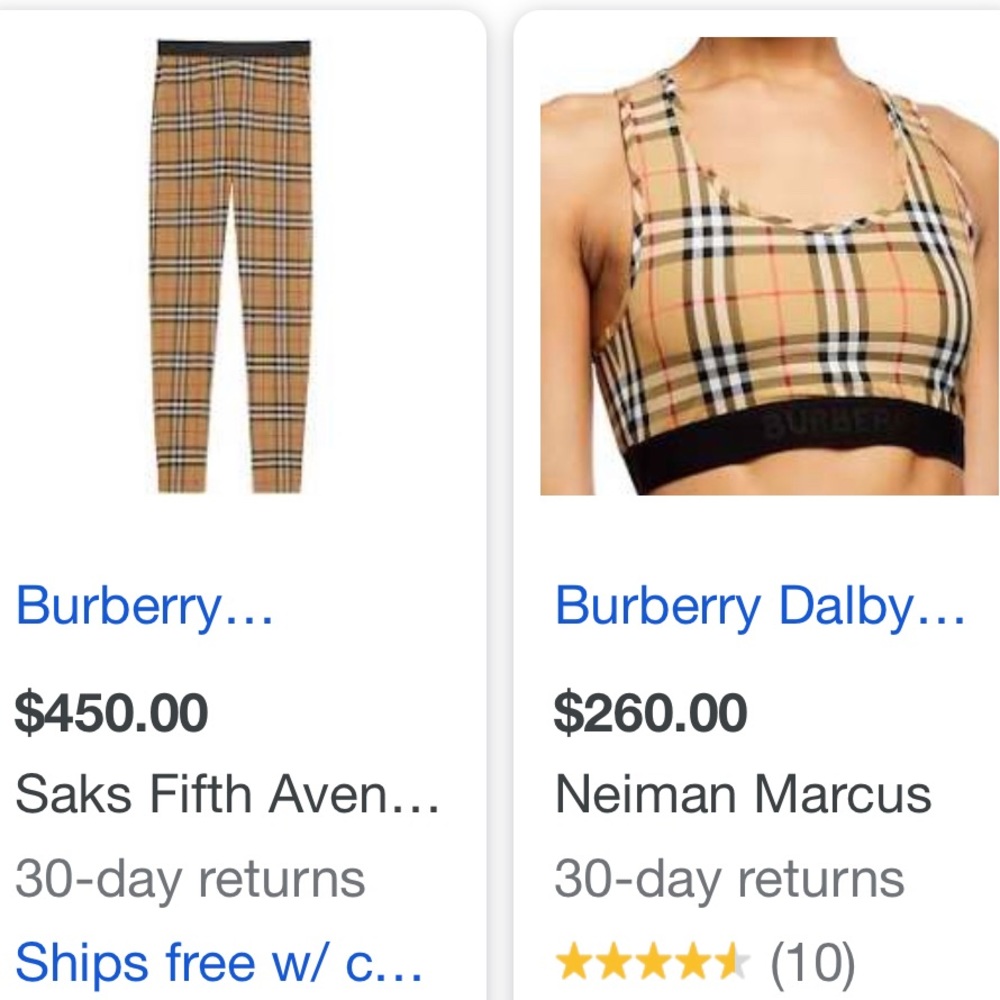The image size is (1000, 1000).
Task: Click the first gold star in the rating
Action: click(x=575, y=958)
